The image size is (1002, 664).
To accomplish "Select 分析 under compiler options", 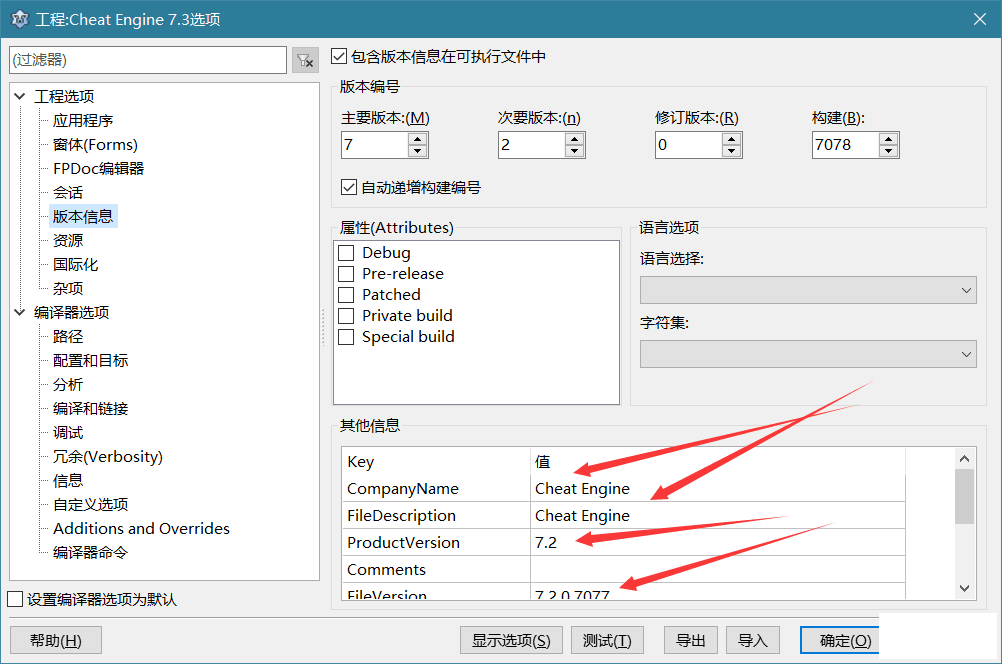I will [x=68, y=385].
